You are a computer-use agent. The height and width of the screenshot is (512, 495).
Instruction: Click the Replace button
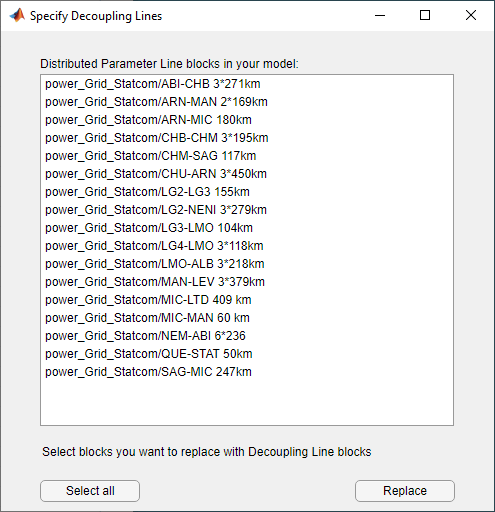405,491
